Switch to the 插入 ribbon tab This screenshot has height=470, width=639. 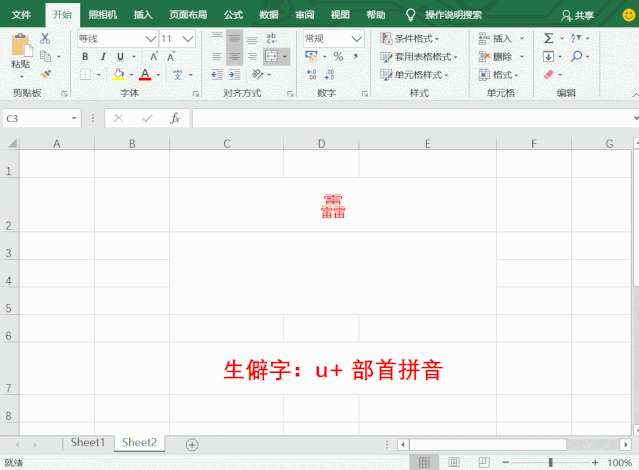(143, 15)
